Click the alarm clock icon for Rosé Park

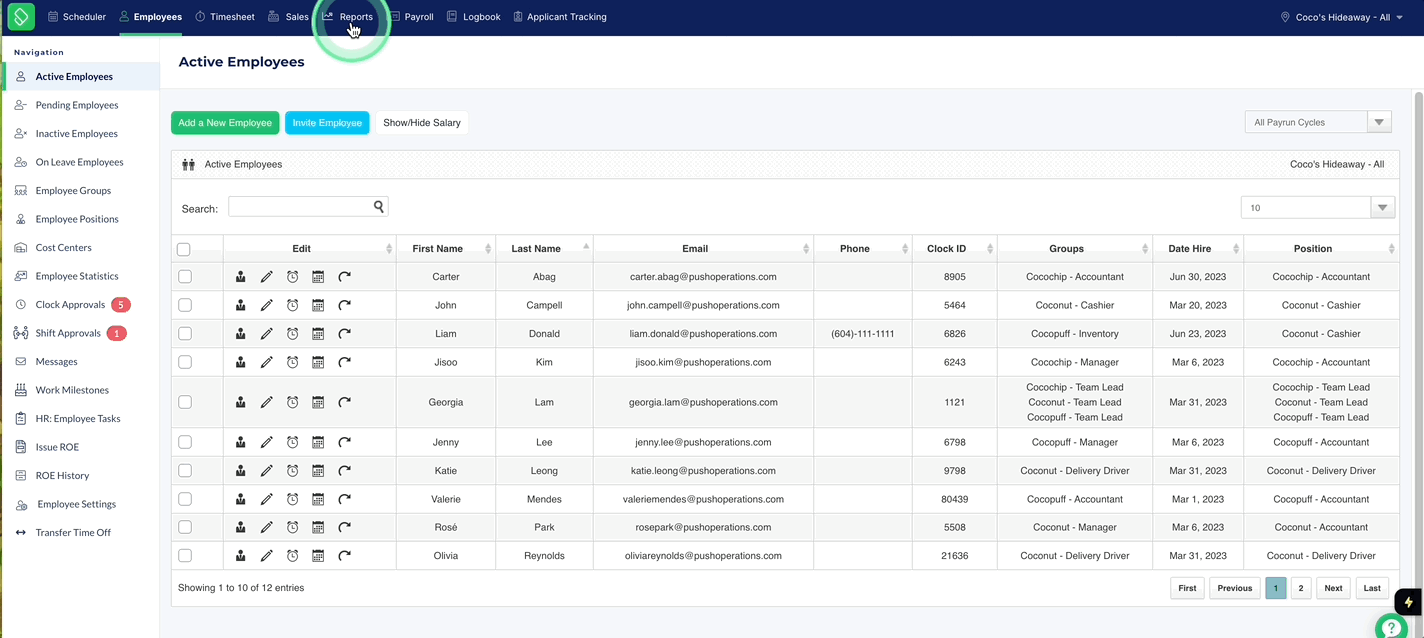tap(293, 527)
